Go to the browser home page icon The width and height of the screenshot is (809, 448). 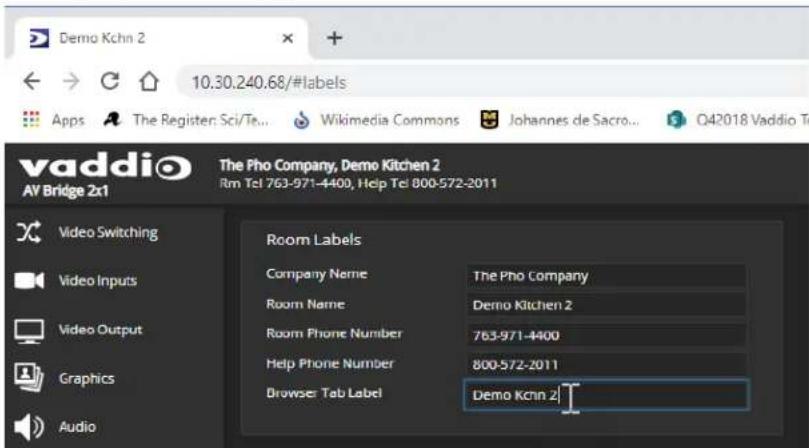(x=149, y=81)
